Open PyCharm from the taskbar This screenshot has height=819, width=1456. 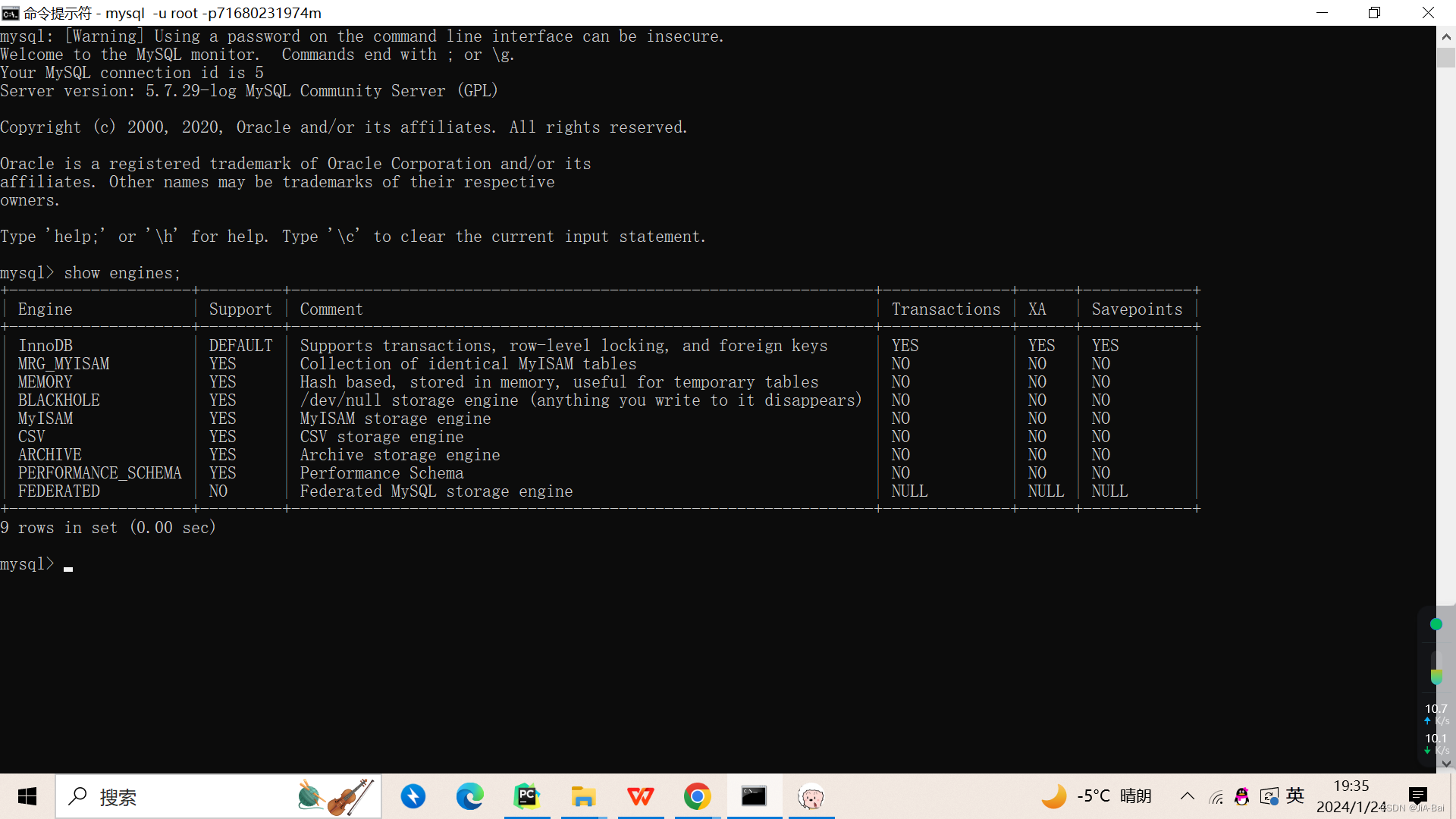527,796
